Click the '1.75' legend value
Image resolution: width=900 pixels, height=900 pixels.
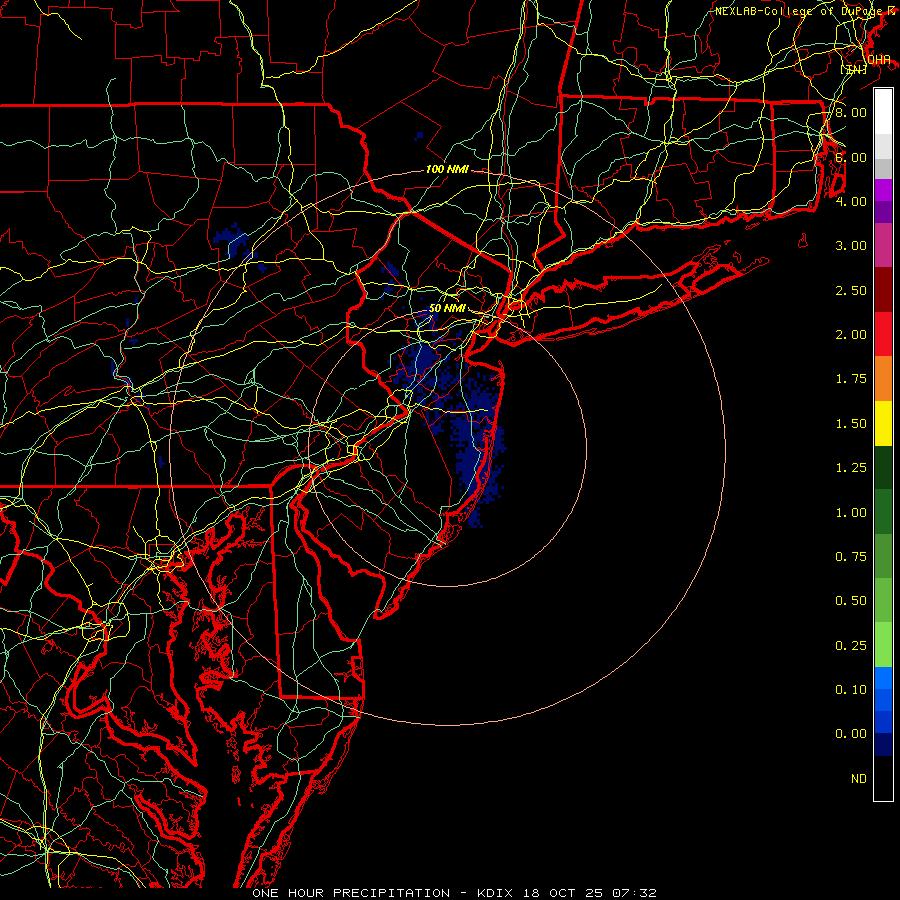pos(851,379)
